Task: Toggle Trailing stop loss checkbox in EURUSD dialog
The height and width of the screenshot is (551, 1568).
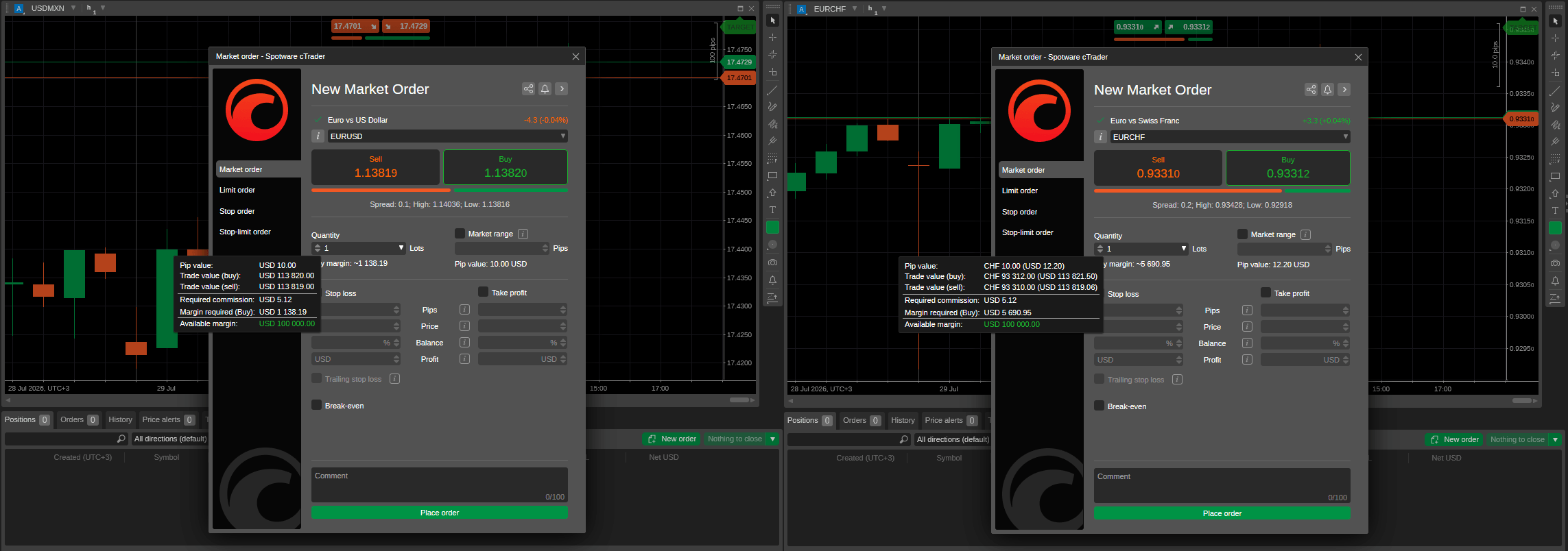Action: [x=316, y=378]
